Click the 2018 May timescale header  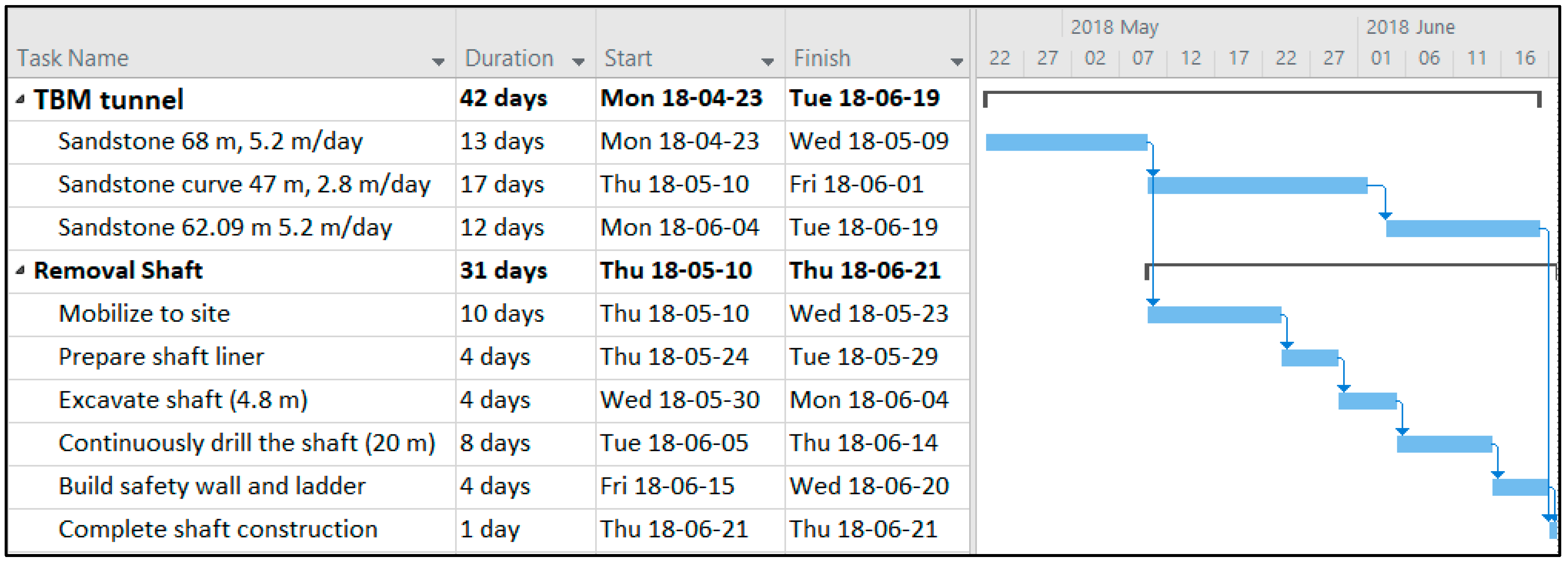pos(1115,27)
